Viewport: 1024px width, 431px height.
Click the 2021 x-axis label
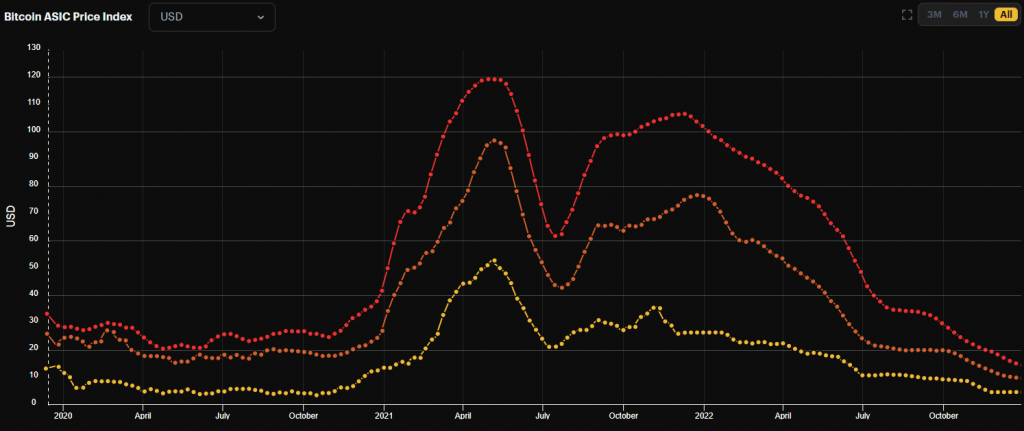coord(384,415)
